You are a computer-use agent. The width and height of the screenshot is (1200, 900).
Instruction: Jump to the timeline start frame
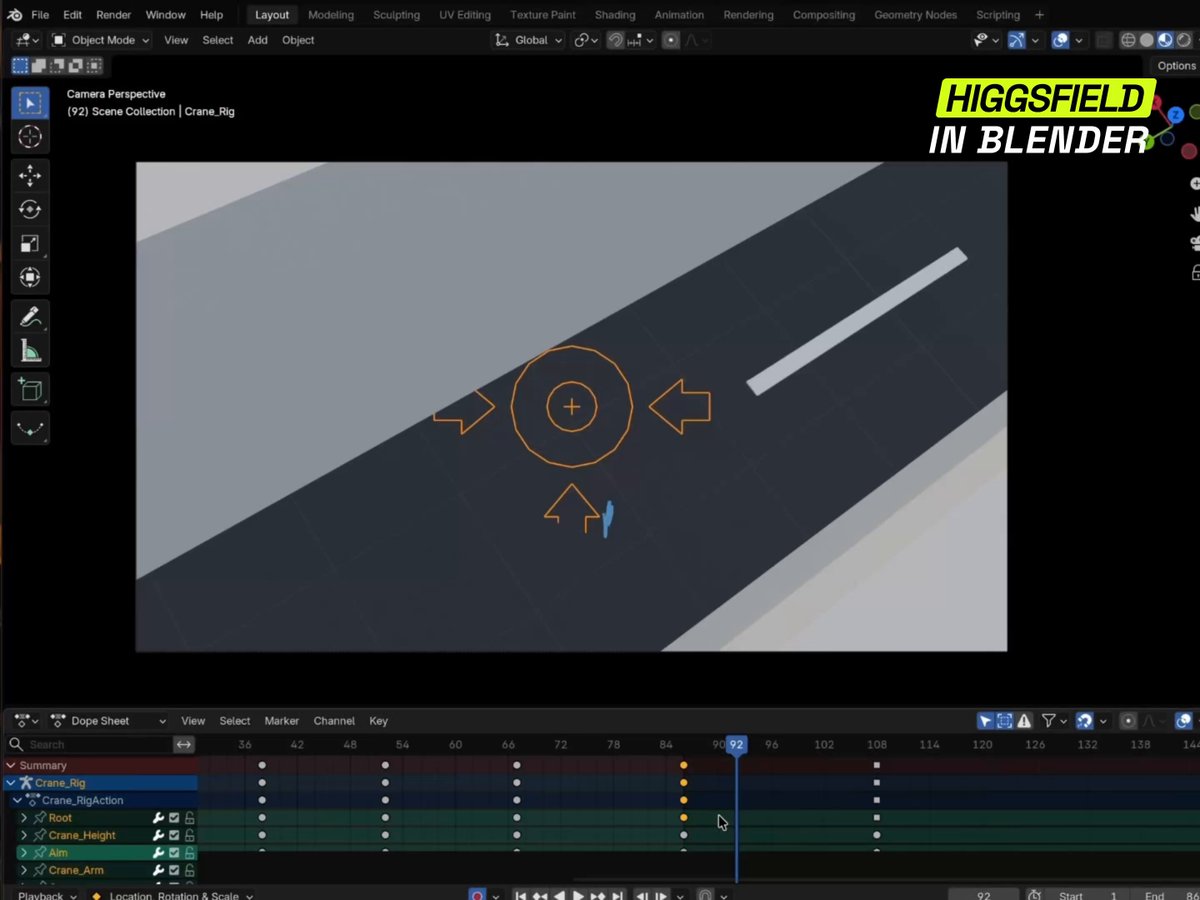click(x=520, y=896)
